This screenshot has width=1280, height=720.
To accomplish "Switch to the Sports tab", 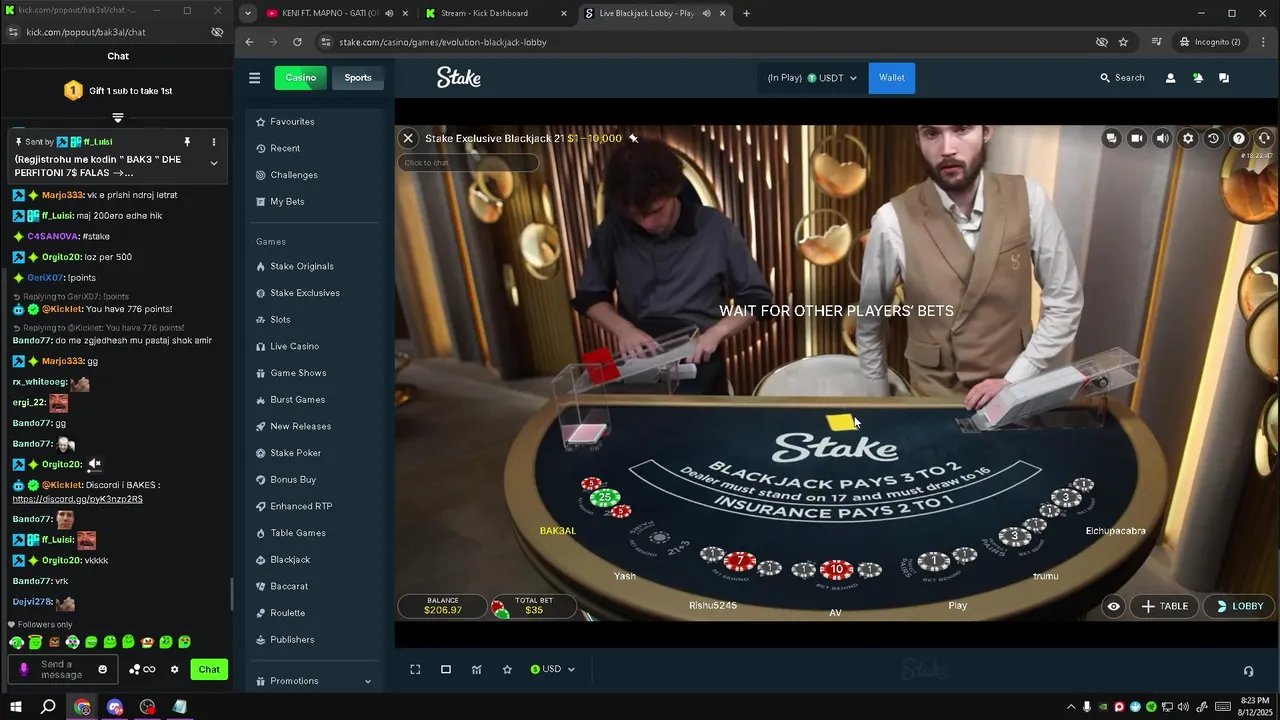I will click(x=358, y=78).
